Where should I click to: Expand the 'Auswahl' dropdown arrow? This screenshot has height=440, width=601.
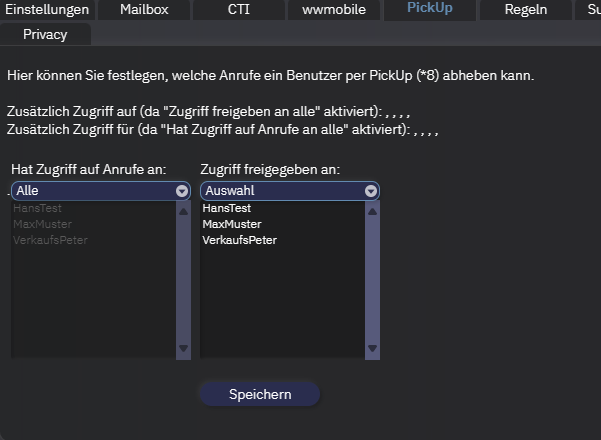371,190
